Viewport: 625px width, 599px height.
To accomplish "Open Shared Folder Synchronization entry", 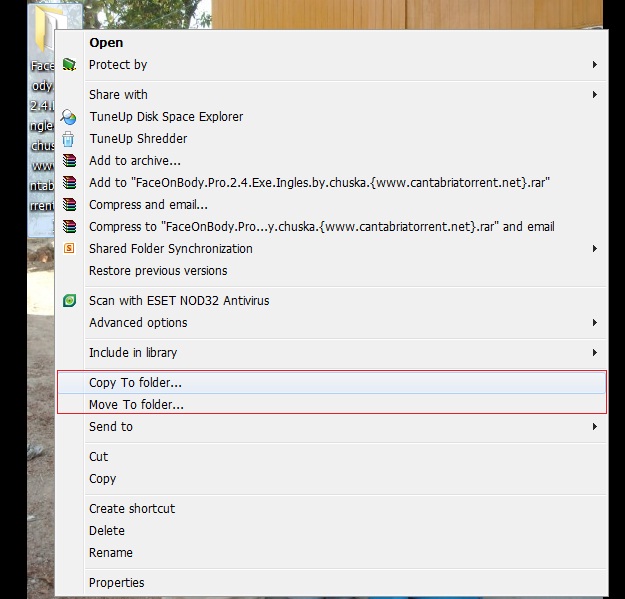I will pyautogui.click(x=332, y=249).
